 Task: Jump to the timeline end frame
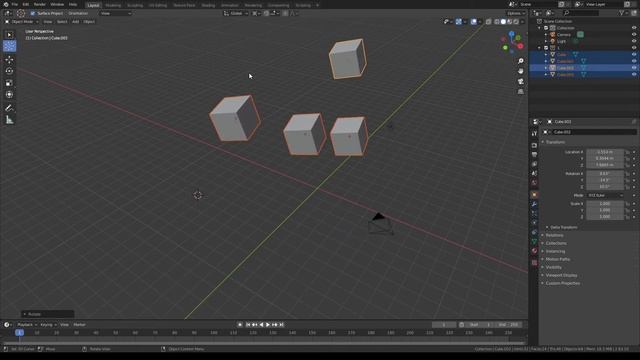coord(281,324)
